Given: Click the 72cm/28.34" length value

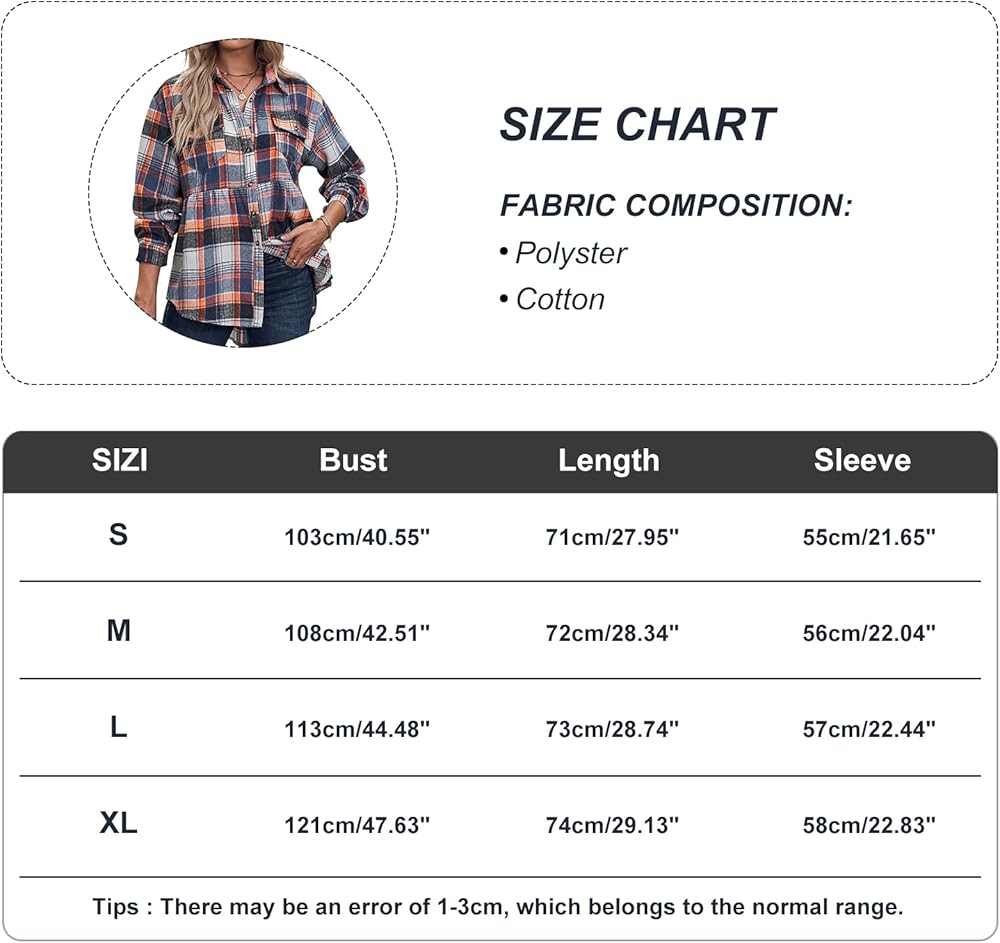Looking at the screenshot, I should coord(612,633).
